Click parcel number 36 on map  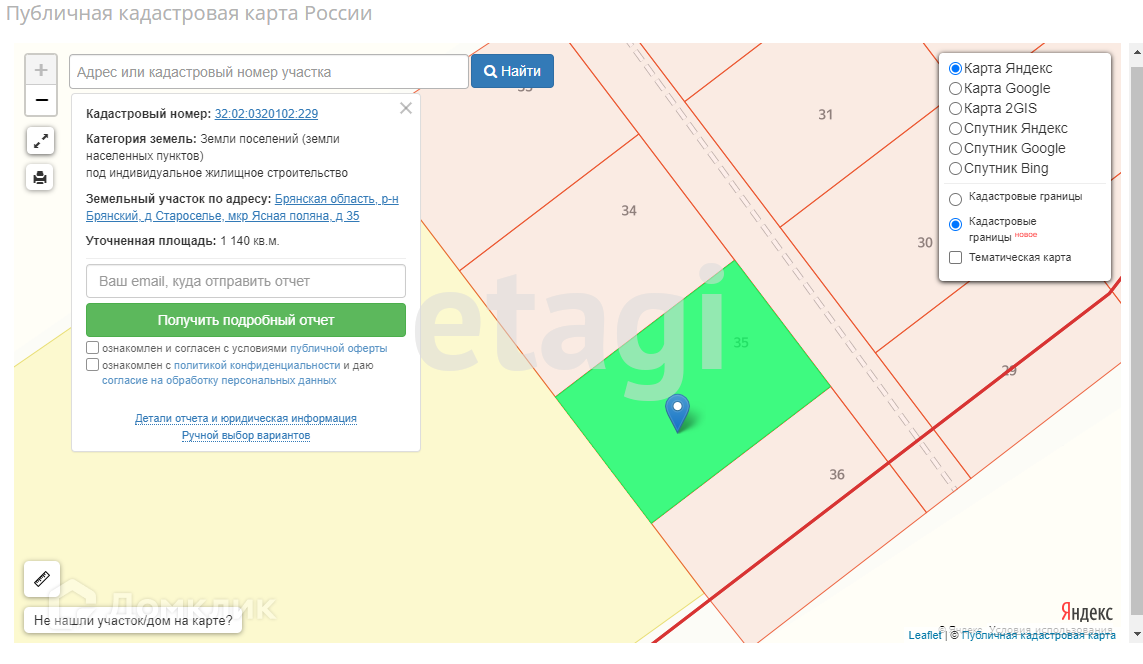(x=837, y=474)
